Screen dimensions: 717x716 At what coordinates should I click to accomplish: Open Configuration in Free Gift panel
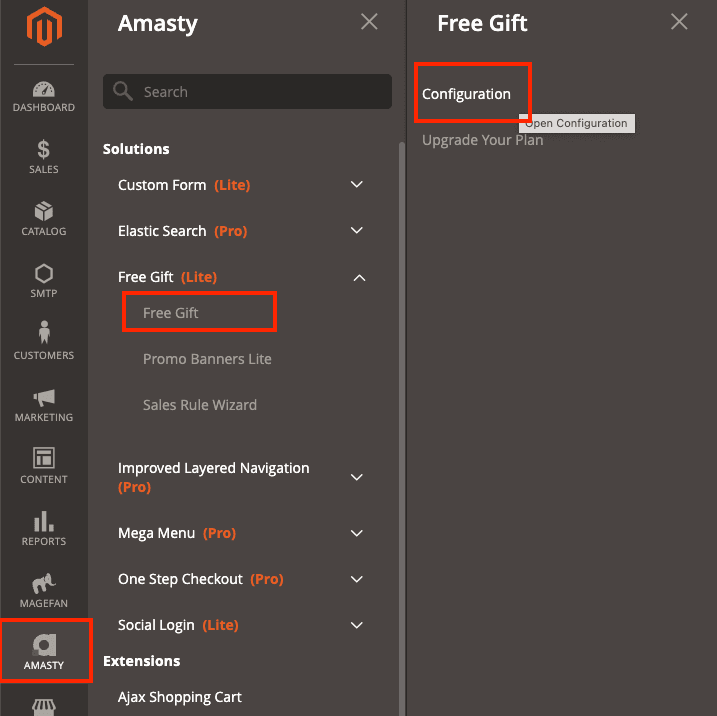466,94
